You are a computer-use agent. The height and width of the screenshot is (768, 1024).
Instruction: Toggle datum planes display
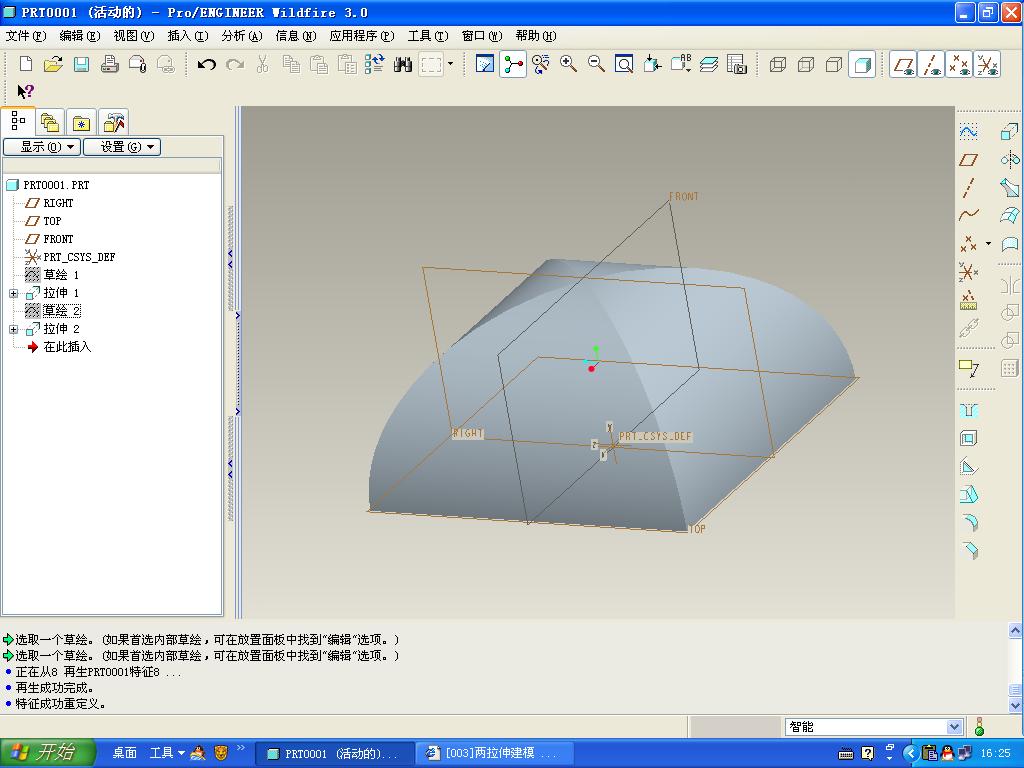(904, 65)
